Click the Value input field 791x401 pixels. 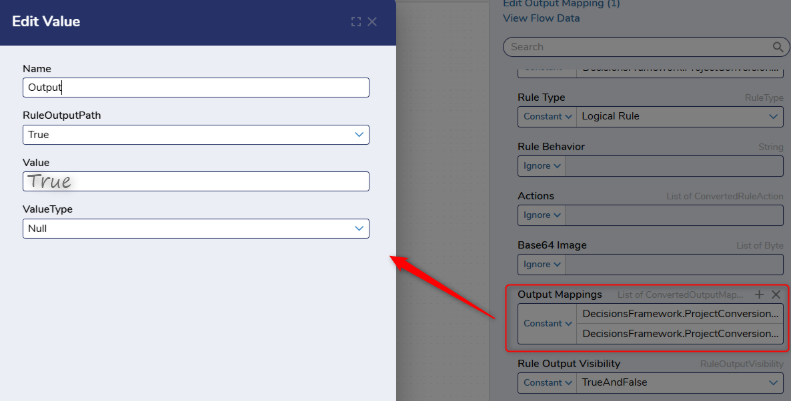point(196,181)
